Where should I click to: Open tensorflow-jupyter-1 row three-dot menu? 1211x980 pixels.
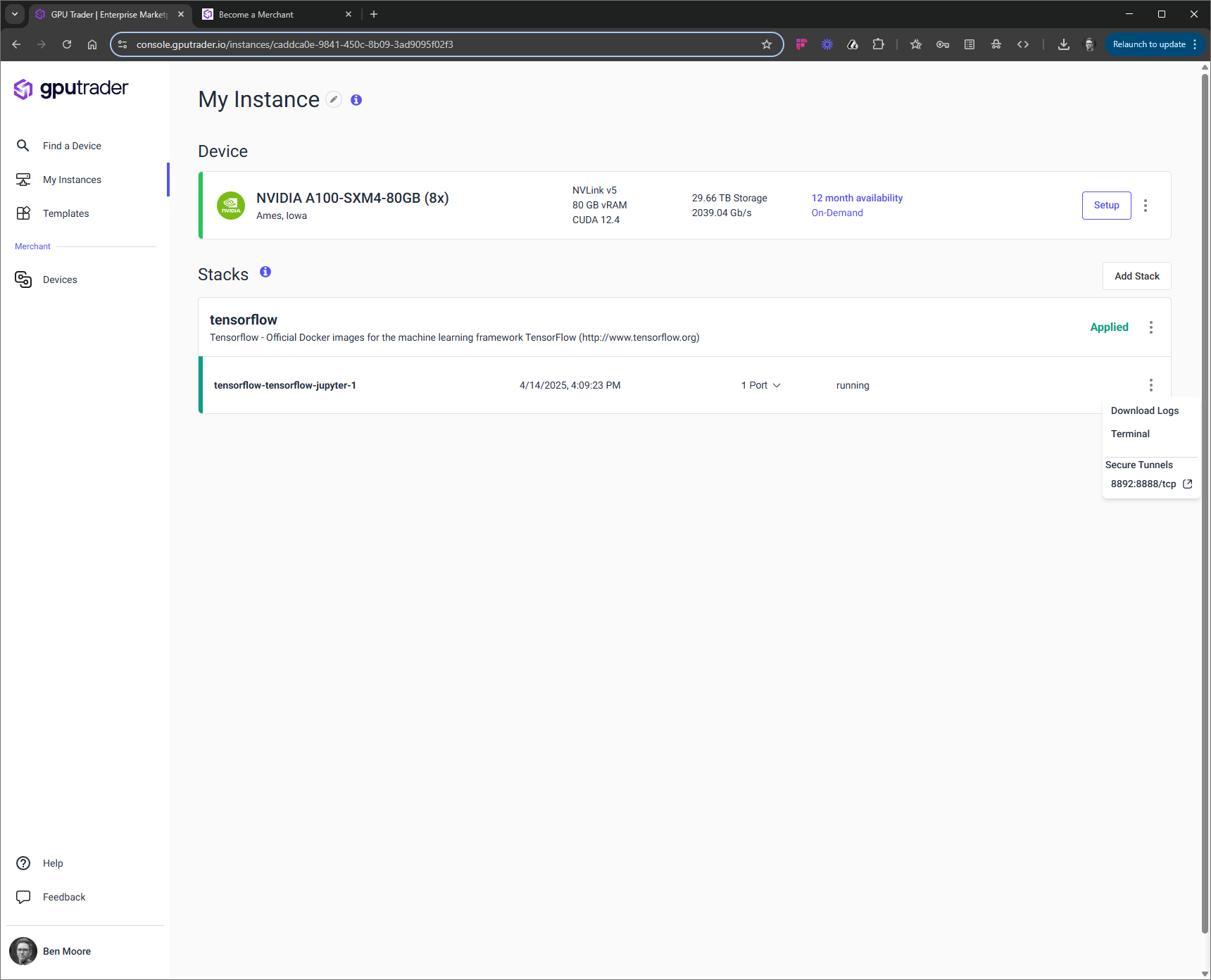(x=1151, y=385)
